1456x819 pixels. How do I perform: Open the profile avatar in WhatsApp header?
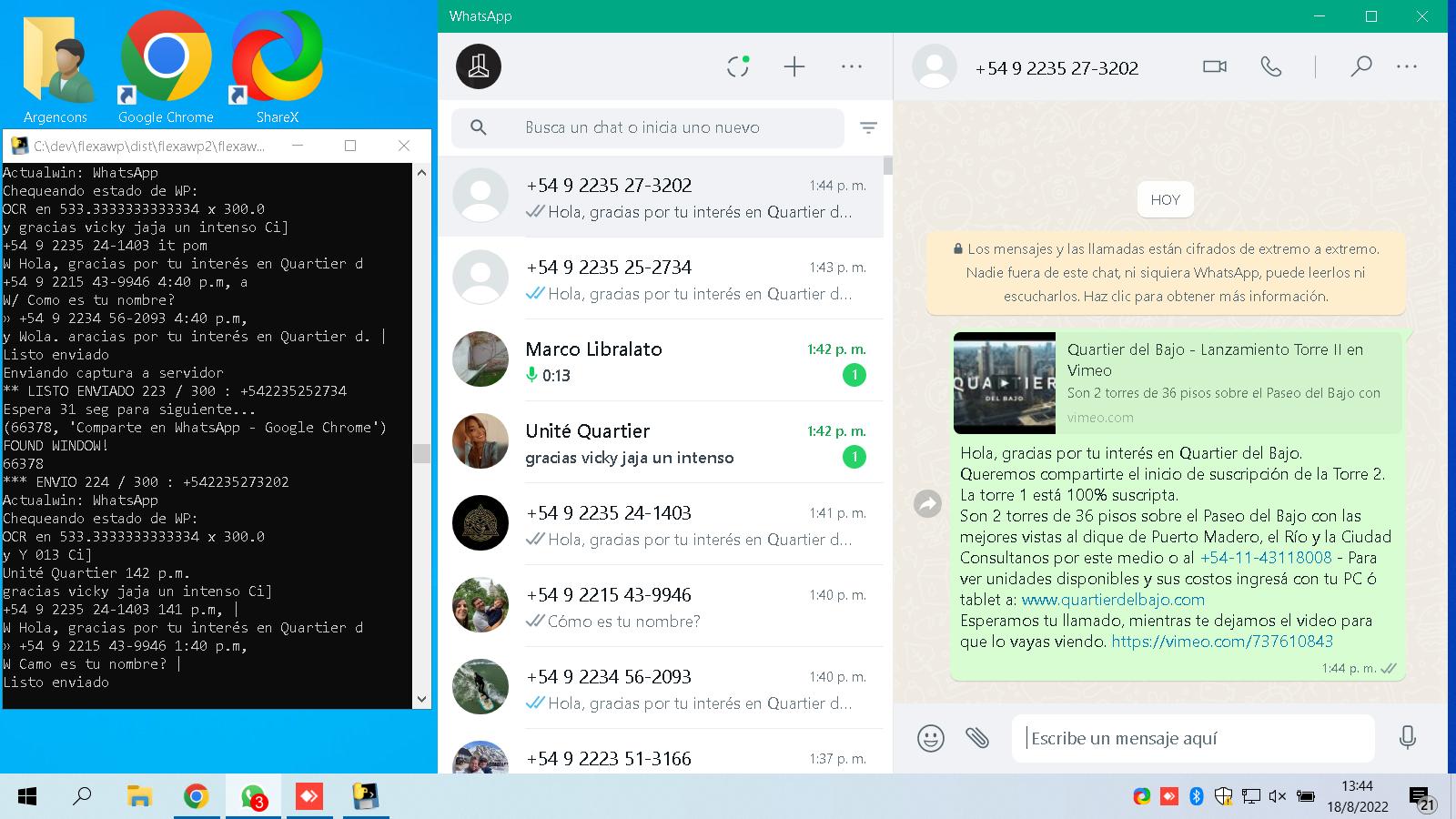479,66
